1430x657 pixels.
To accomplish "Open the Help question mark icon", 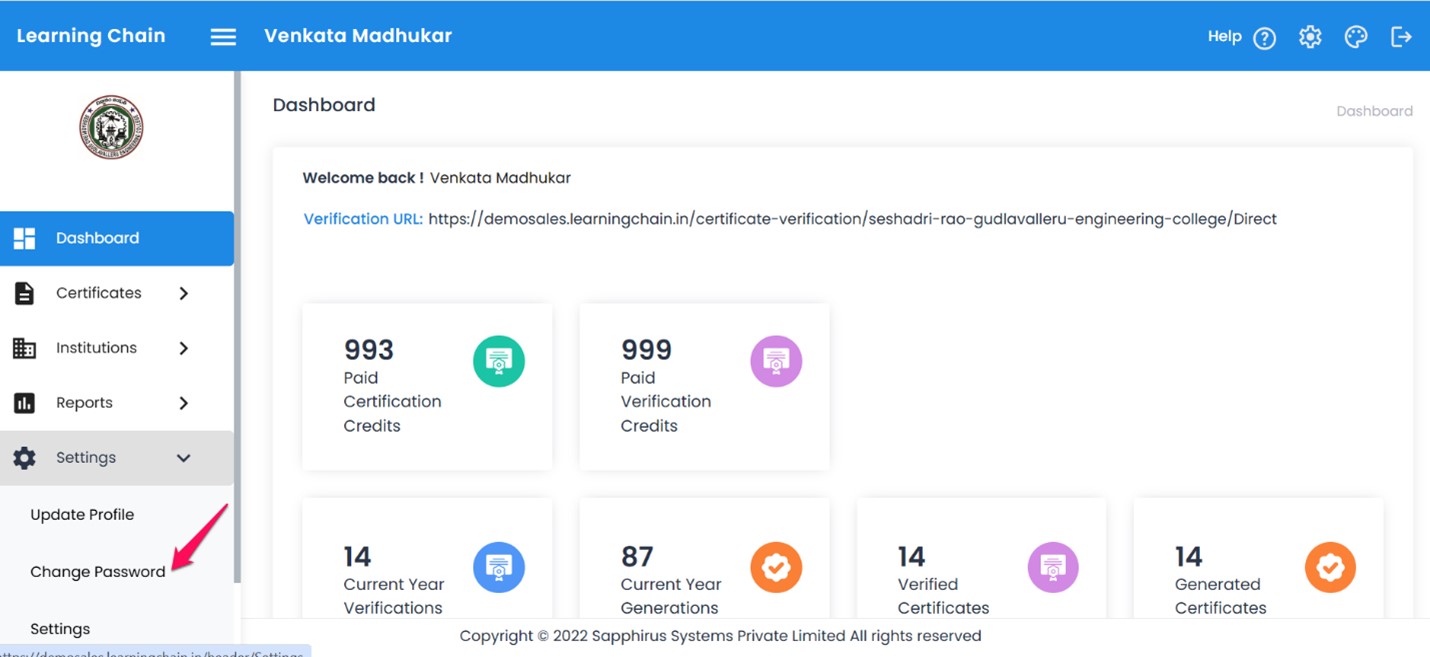I will (x=1264, y=38).
